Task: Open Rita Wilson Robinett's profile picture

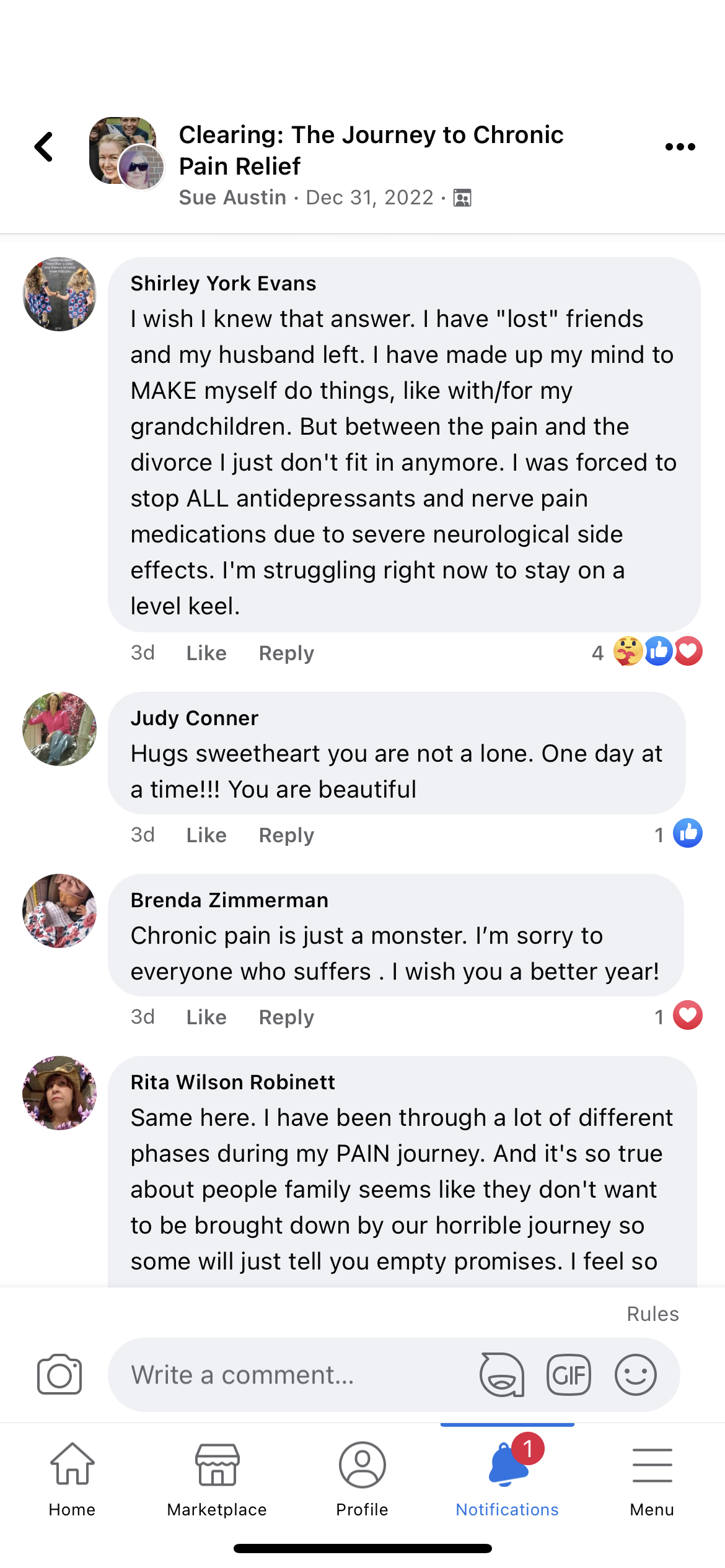Action: [59, 1093]
